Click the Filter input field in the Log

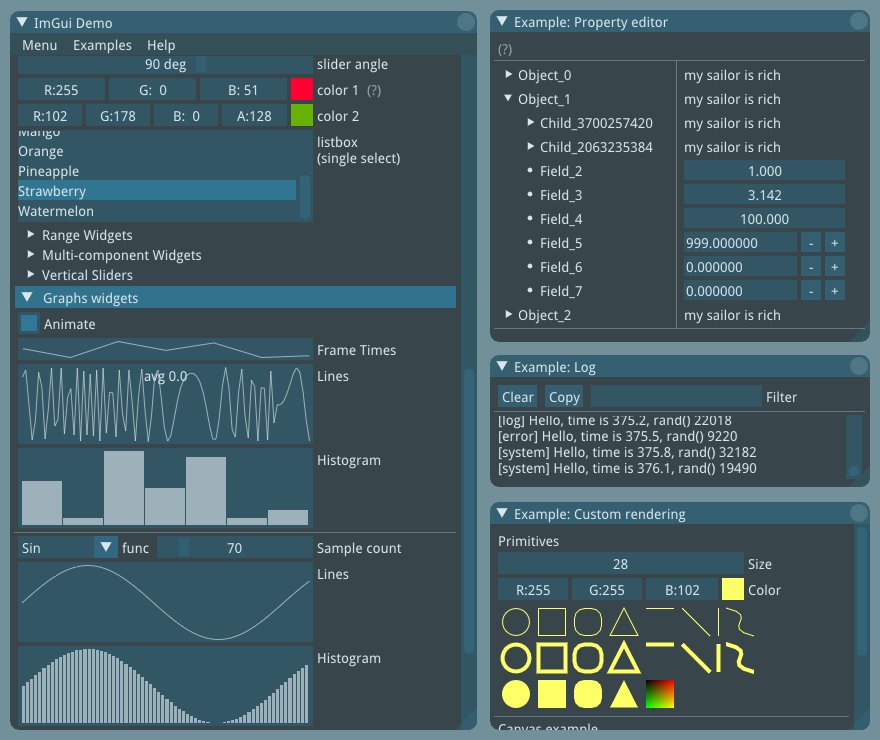pyautogui.click(x=676, y=397)
